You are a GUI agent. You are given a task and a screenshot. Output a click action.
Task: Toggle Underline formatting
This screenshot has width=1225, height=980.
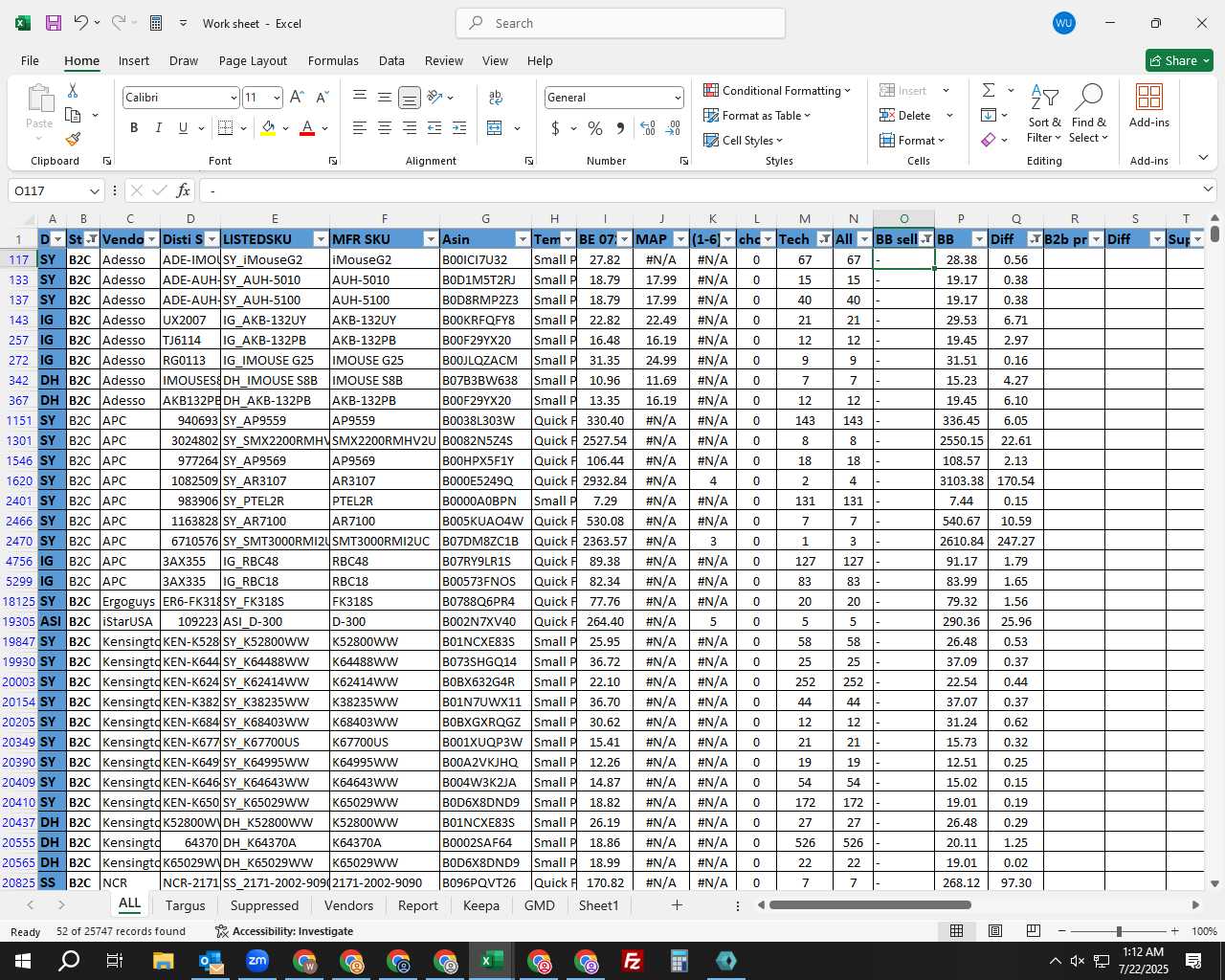pyautogui.click(x=183, y=128)
